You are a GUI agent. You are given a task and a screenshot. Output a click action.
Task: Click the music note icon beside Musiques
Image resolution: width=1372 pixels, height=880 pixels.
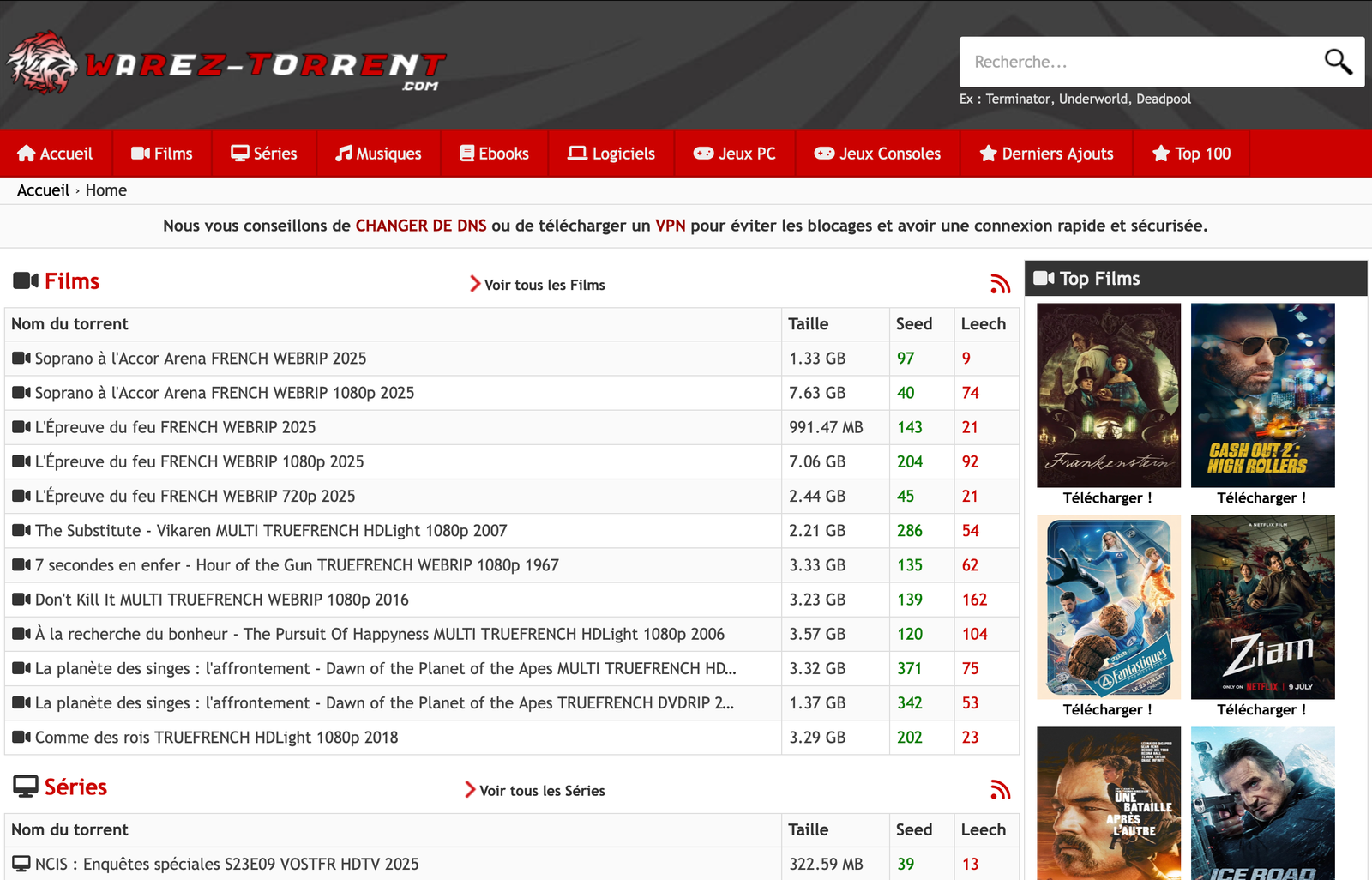pyautogui.click(x=344, y=154)
